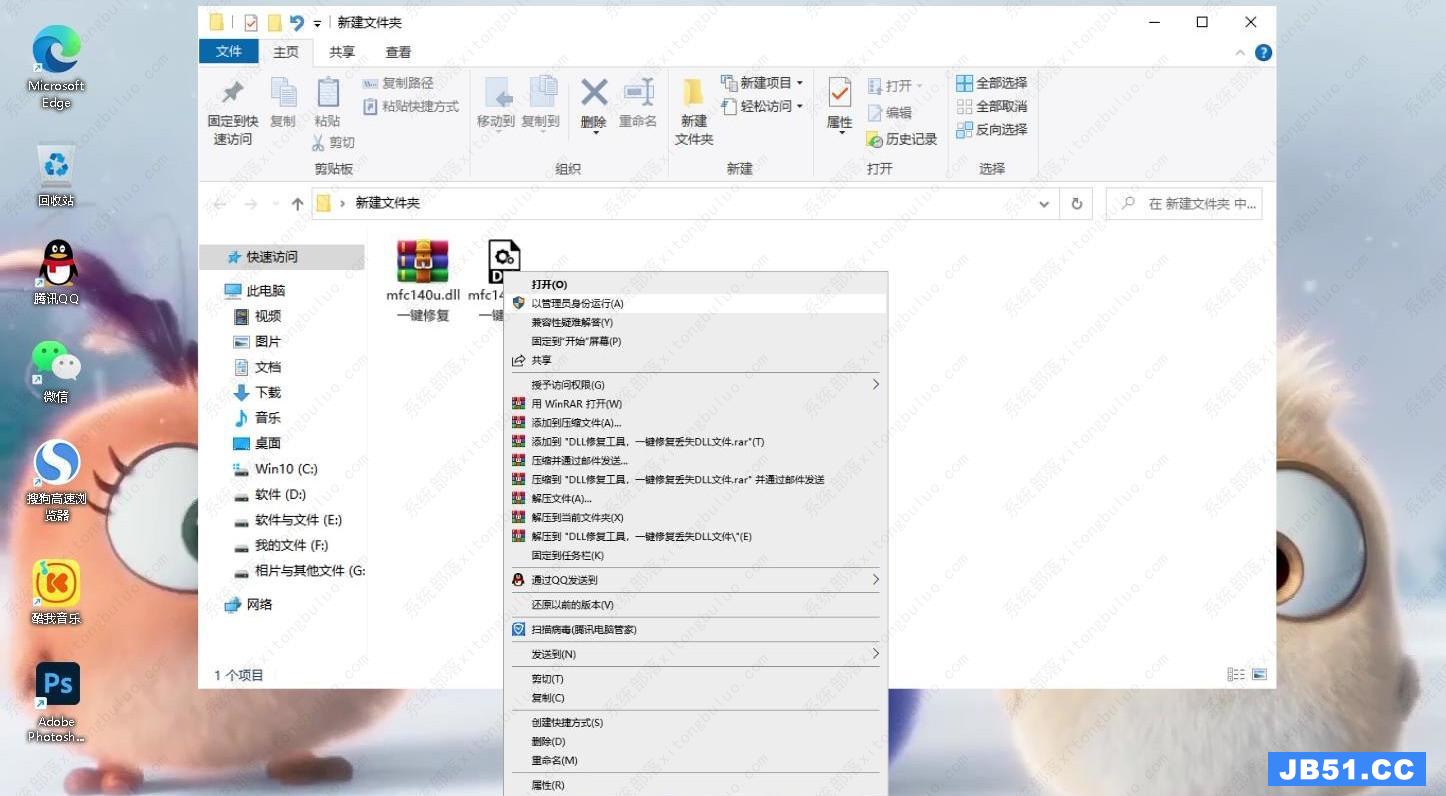Screen dimensions: 1446x796
Task: Switch to large icons view toggle
Action: (x=1259, y=675)
